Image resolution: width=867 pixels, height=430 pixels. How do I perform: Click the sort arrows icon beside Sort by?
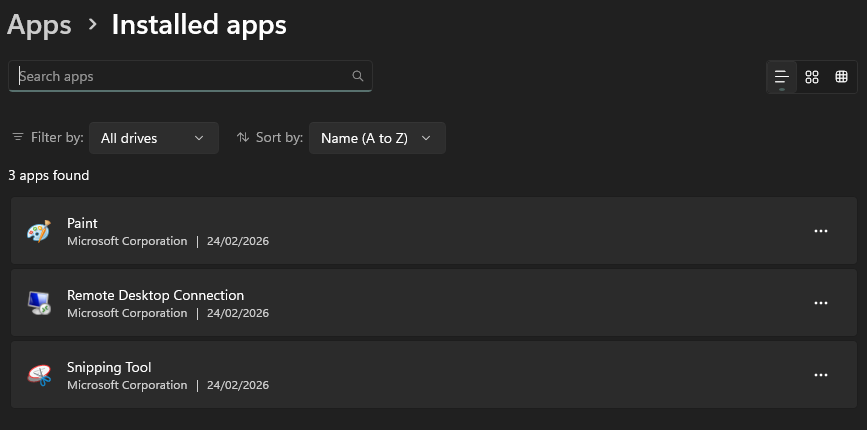243,137
